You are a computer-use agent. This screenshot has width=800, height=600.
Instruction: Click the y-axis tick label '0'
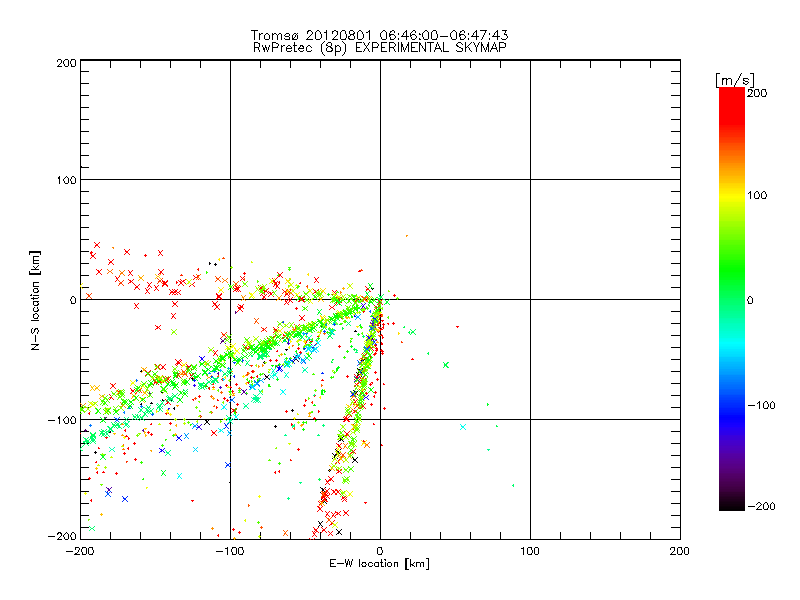tap(73, 301)
